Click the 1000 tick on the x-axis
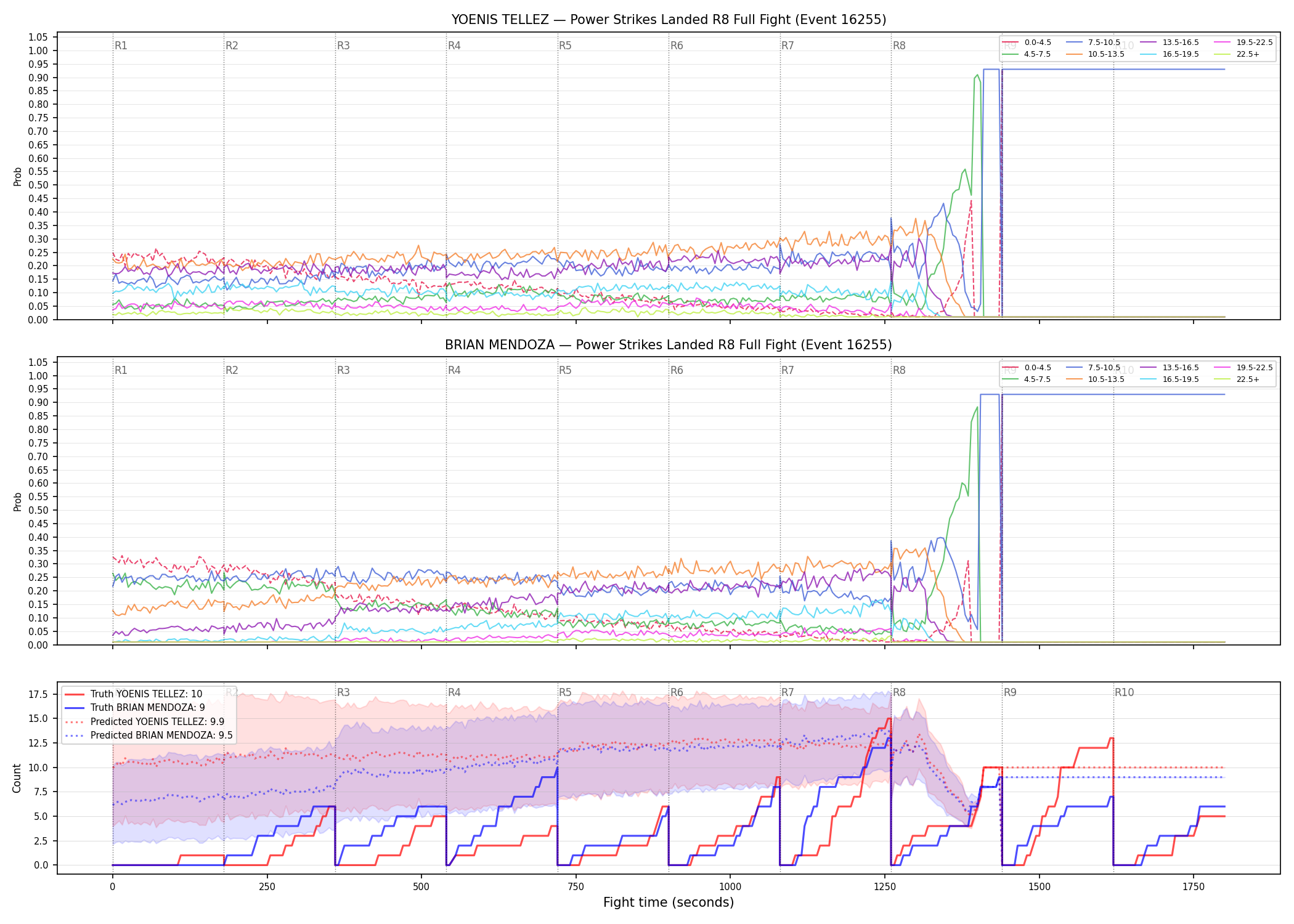 tap(730, 887)
